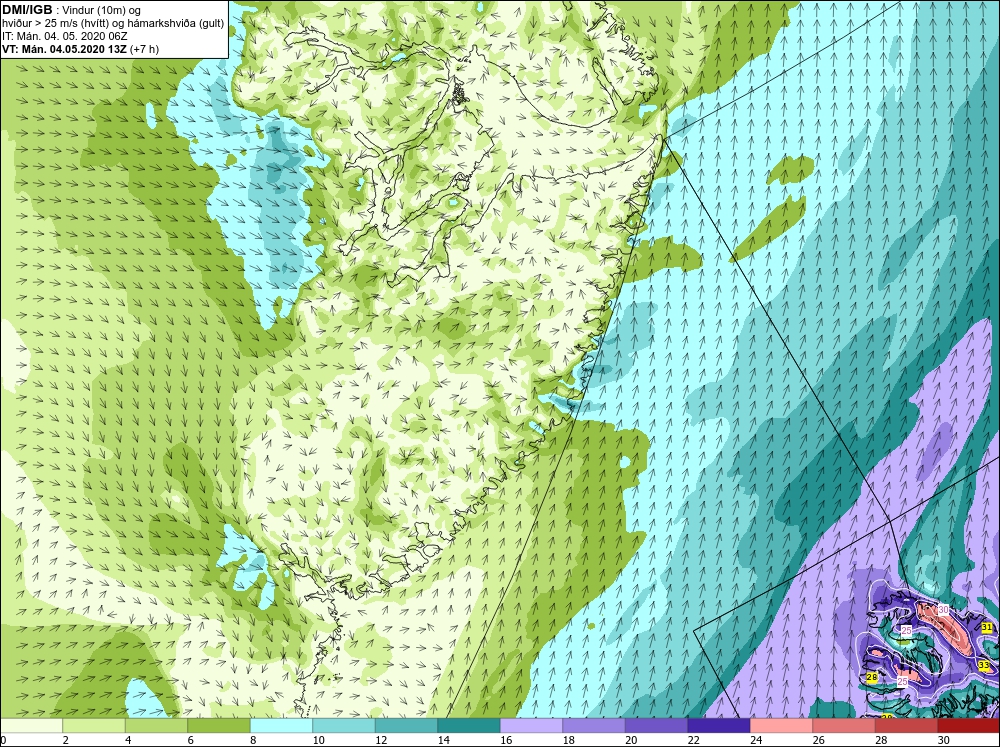Viewport: 1000px width, 747px height.
Task: Click the '24' legend scale value
Action: click(x=756, y=740)
